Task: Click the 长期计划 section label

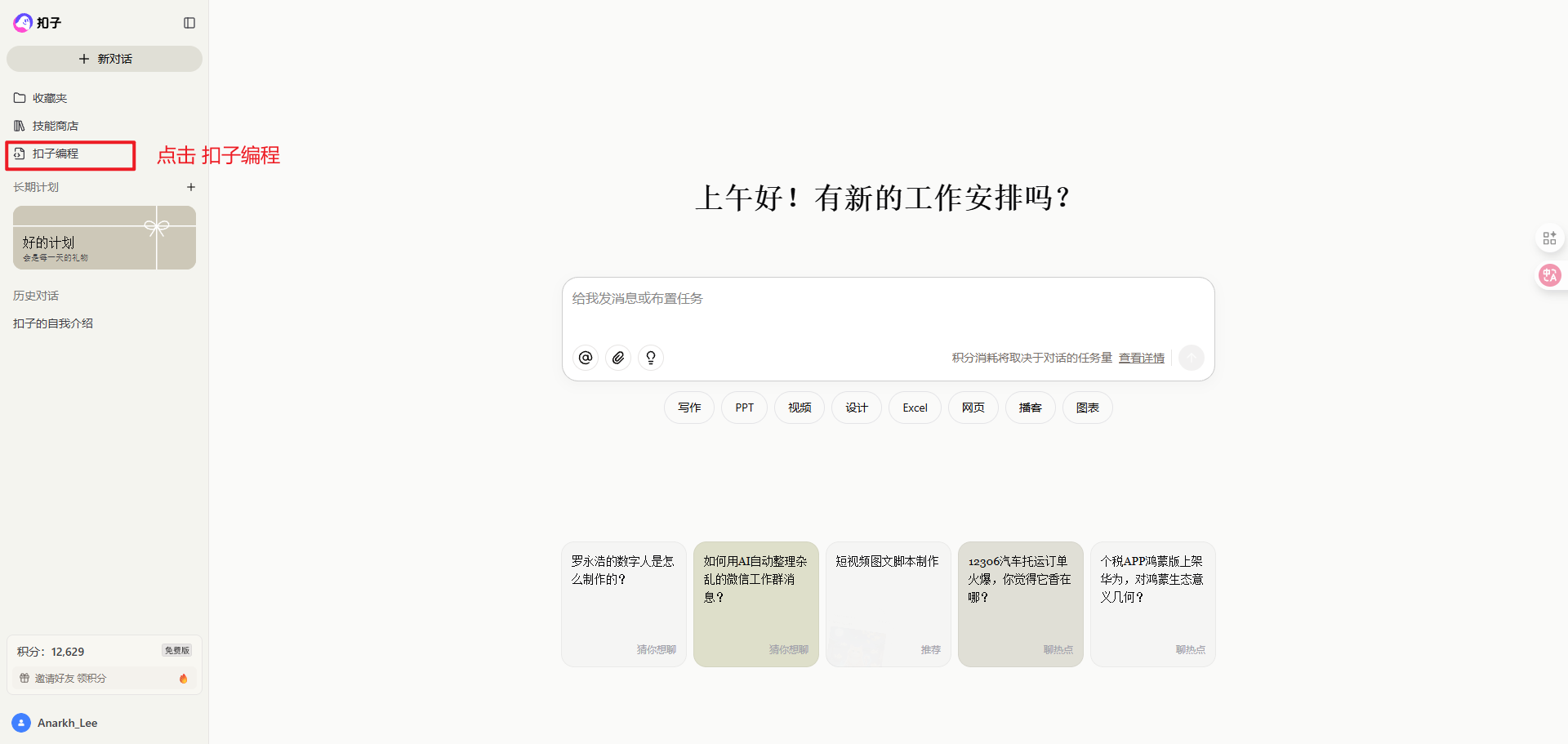Action: point(36,187)
